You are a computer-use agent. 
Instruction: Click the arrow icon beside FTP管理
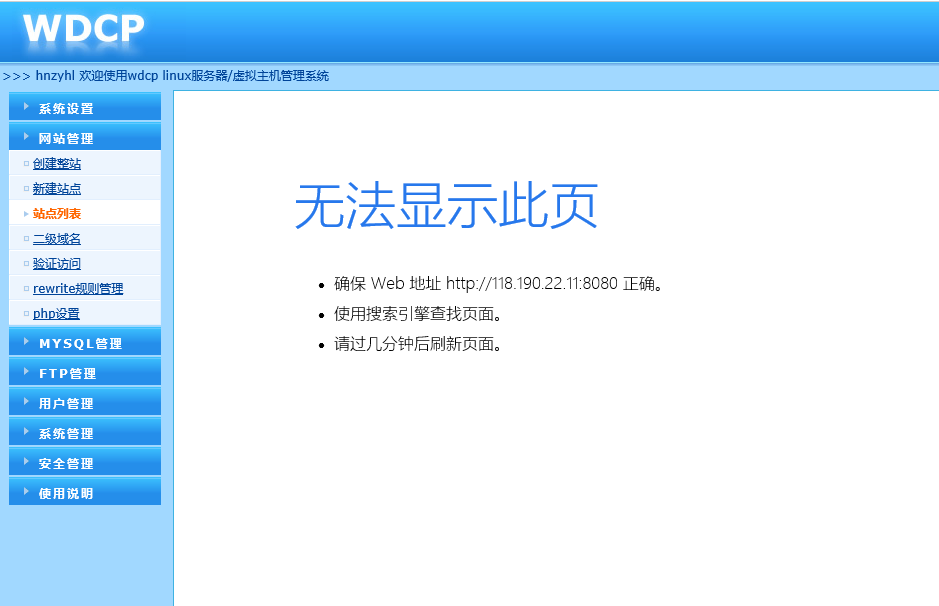coord(25,372)
